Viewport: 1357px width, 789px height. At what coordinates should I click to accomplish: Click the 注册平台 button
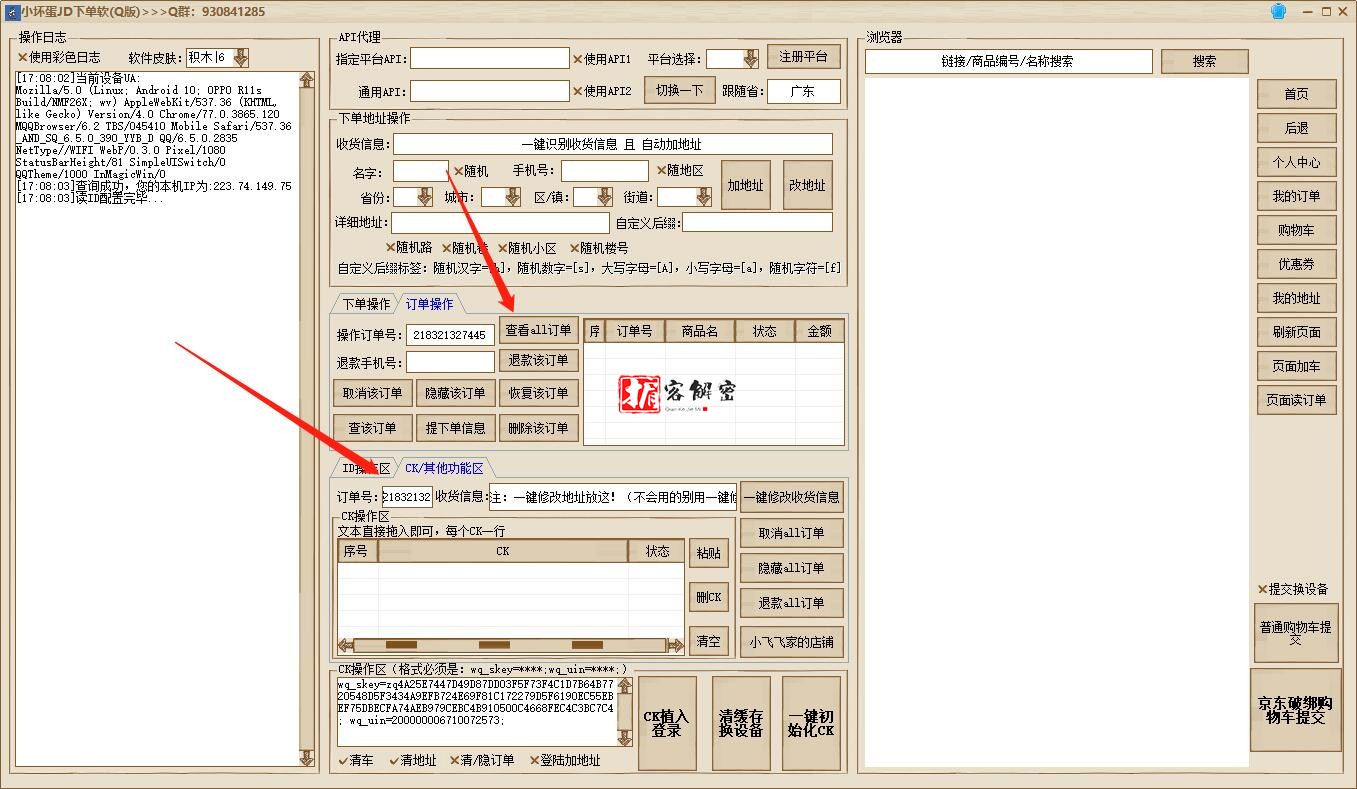click(x=804, y=57)
